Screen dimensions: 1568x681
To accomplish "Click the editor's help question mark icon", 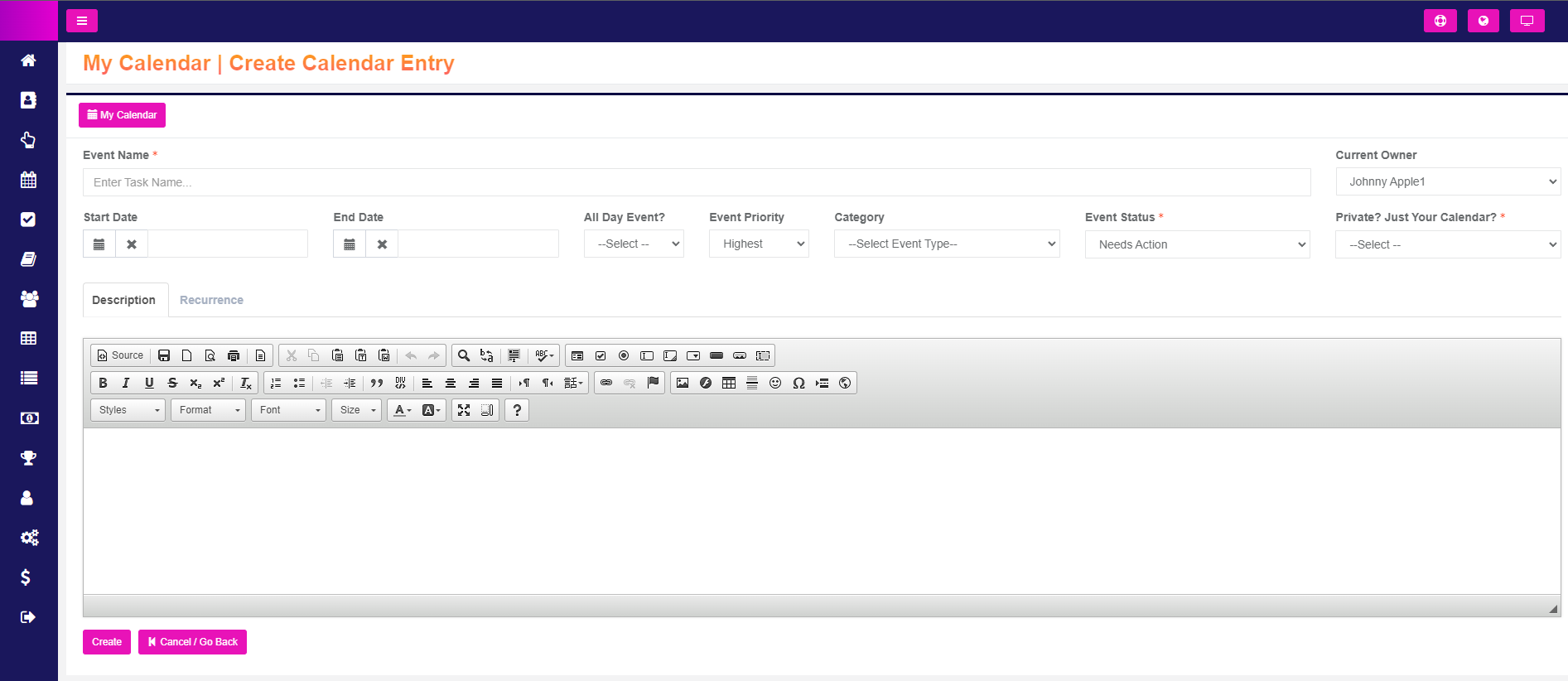I will 517,410.
